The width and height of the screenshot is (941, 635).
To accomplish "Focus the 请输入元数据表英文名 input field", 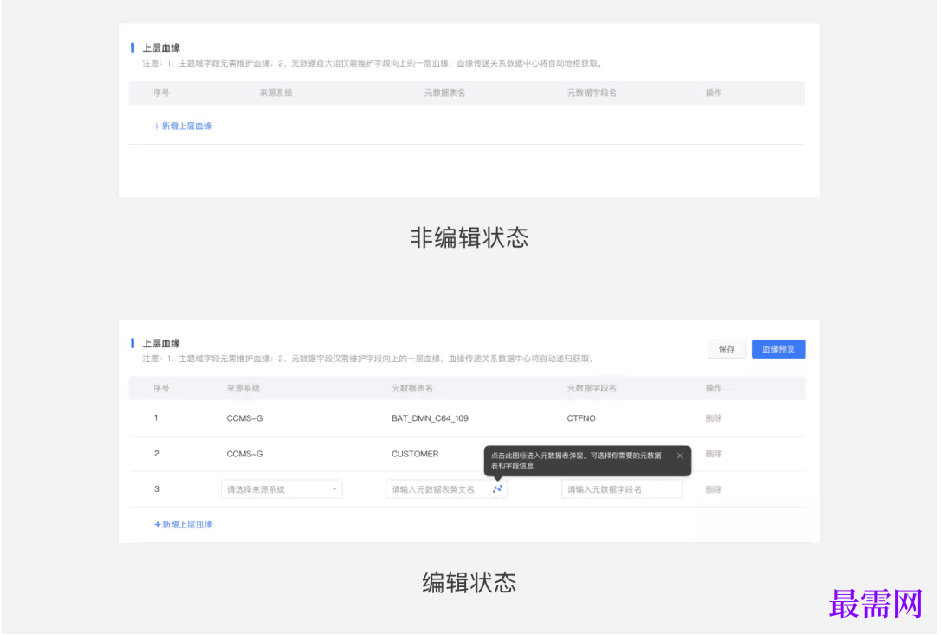I will coord(438,490).
